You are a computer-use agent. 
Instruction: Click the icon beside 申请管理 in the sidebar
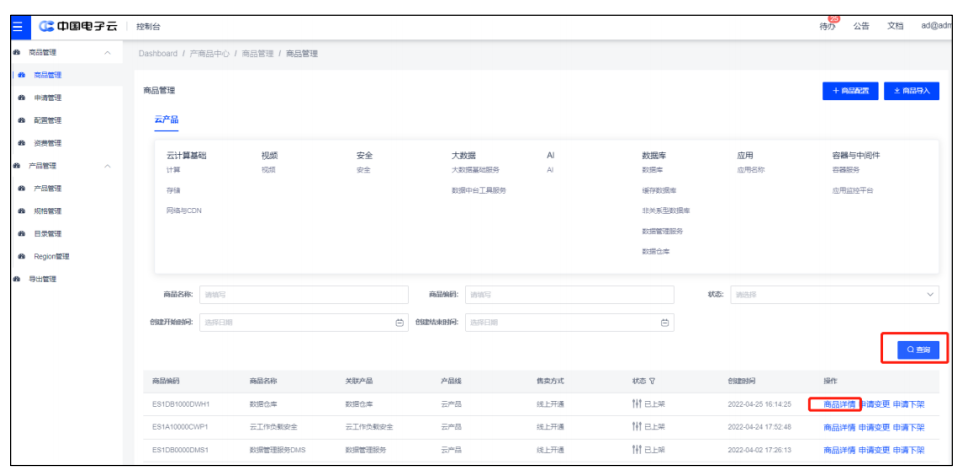(22, 98)
